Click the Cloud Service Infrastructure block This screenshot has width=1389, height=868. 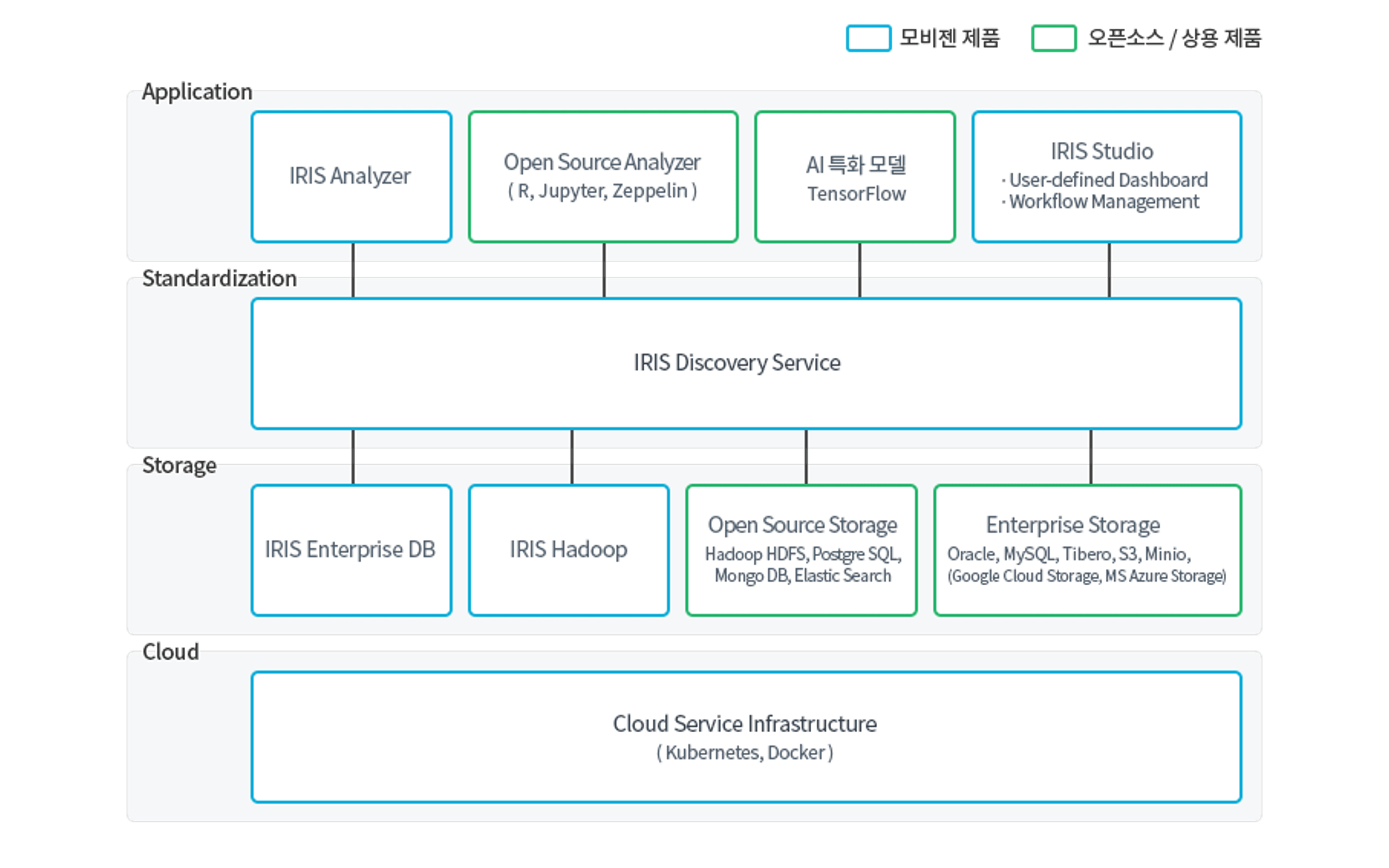[746, 736]
